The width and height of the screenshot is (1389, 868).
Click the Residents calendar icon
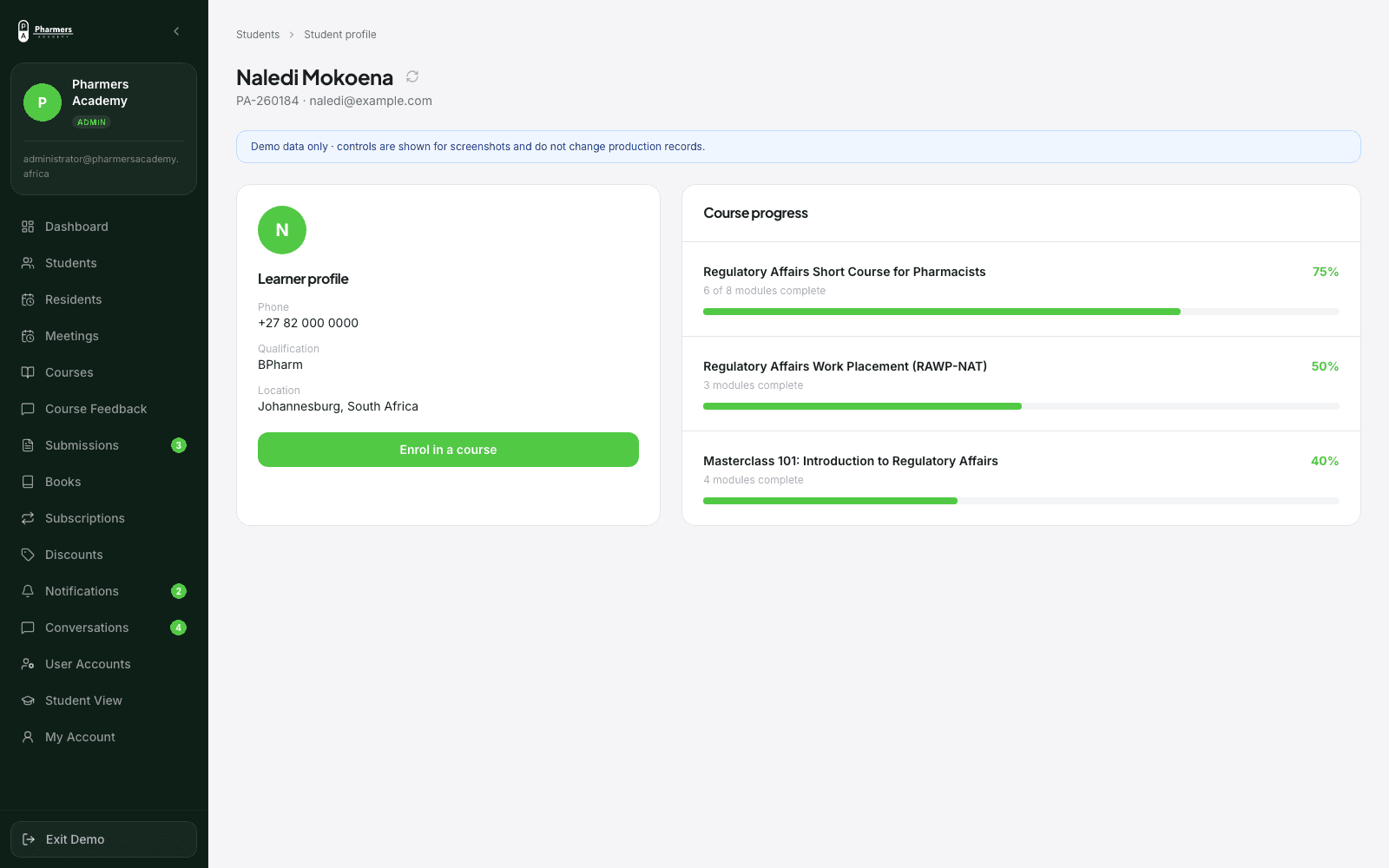(x=28, y=299)
